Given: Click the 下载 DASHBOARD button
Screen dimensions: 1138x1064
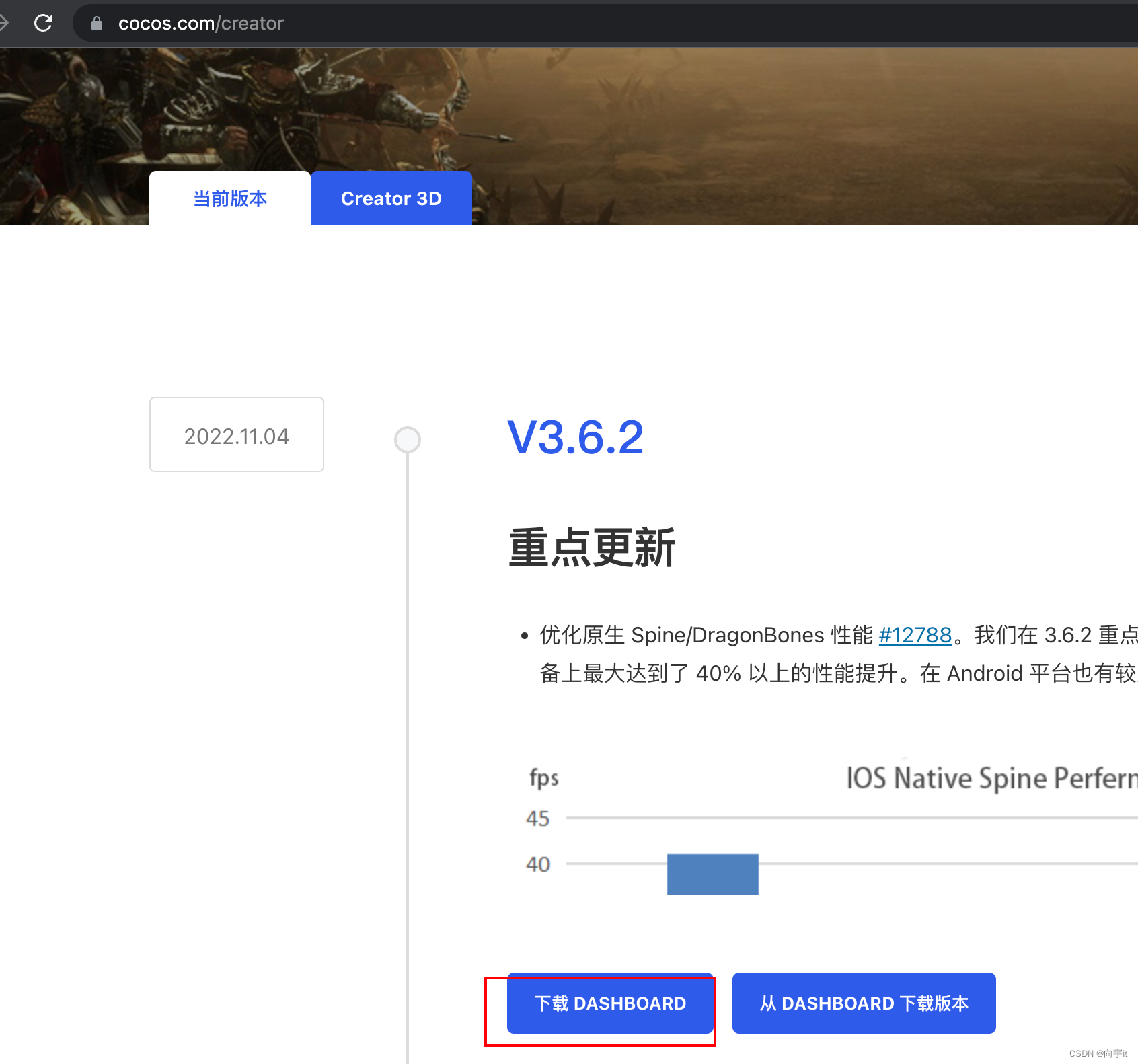Looking at the screenshot, I should (x=609, y=1003).
